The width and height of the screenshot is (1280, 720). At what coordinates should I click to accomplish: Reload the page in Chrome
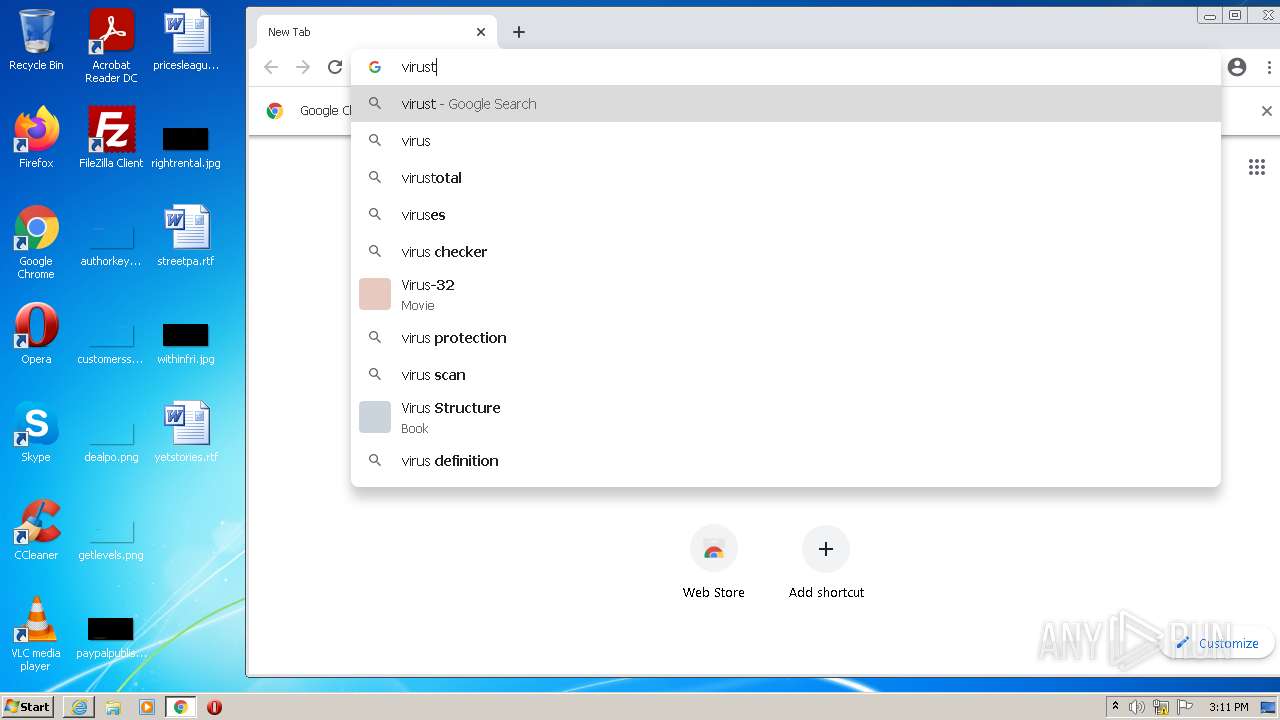tap(335, 67)
